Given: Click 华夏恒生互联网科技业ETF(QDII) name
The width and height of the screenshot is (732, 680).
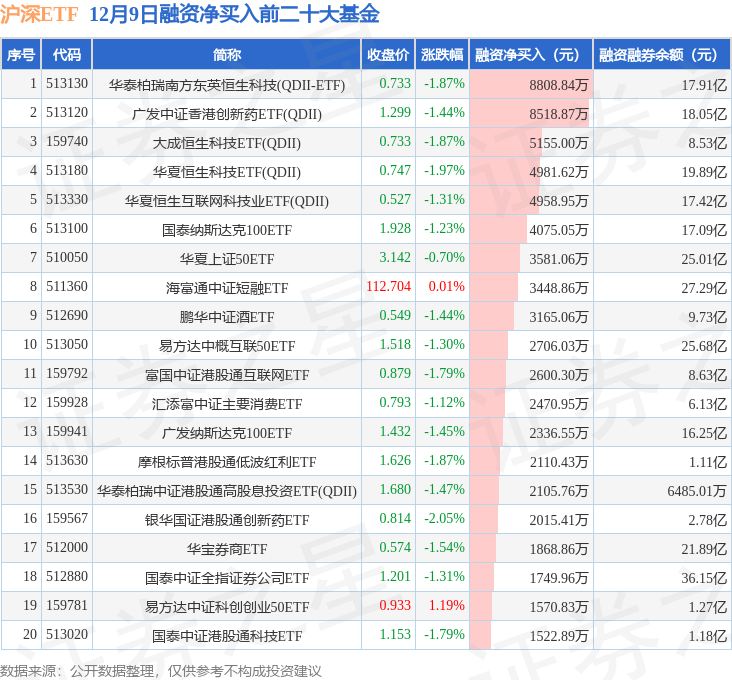Looking at the screenshot, I should pos(227,201).
